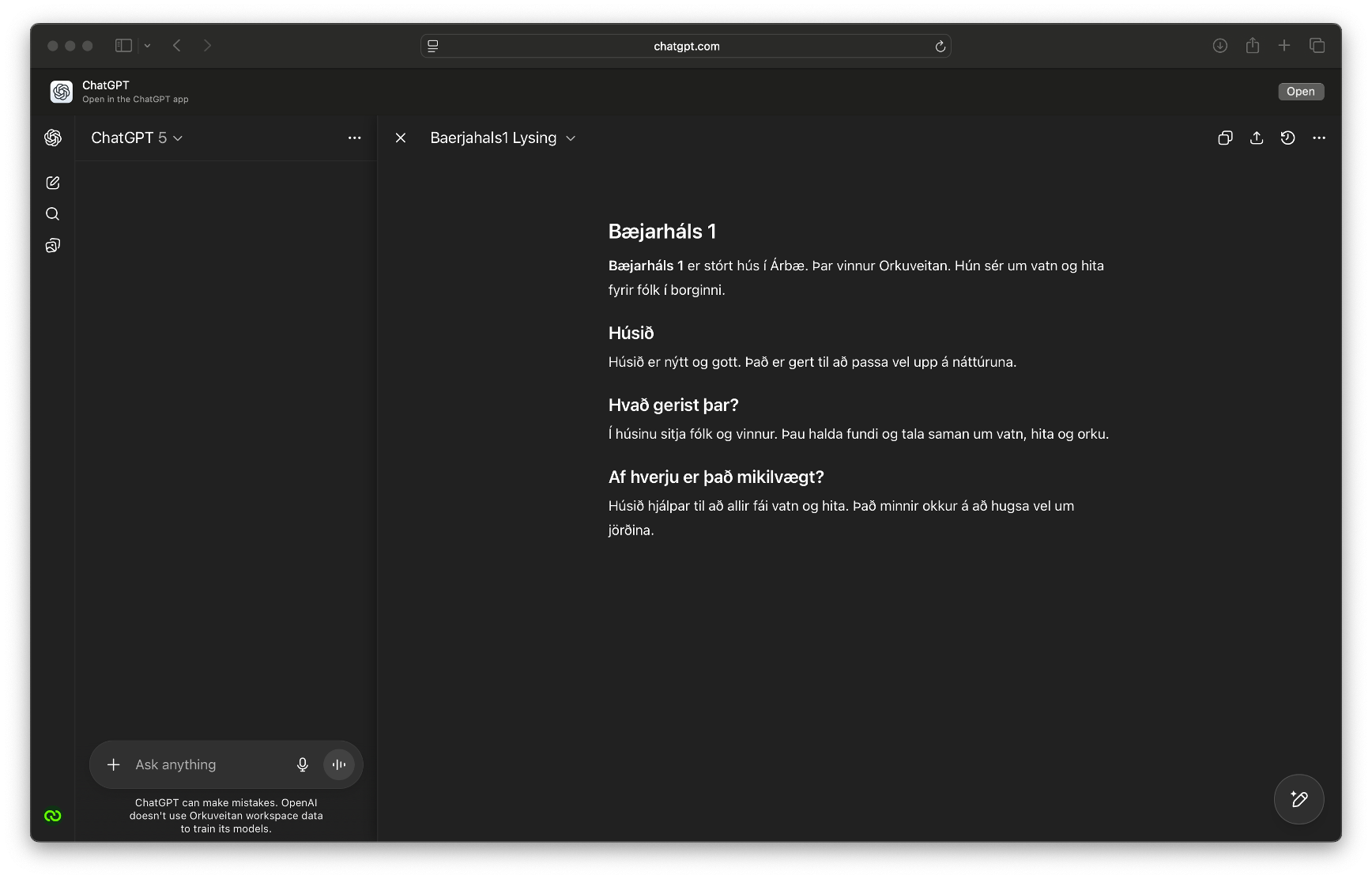Open the sidebar dropdown chevron in Safari toolbar

[147, 46]
